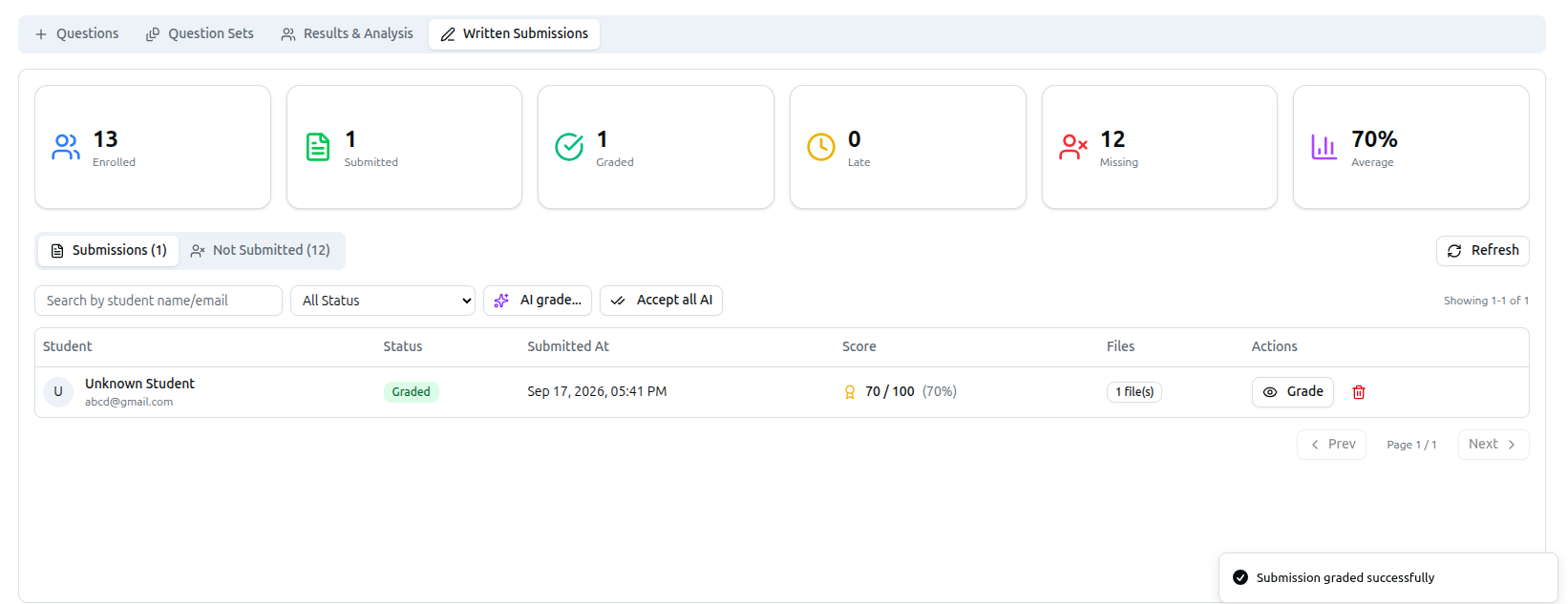Click the Missing user-x icon

tap(1073, 147)
